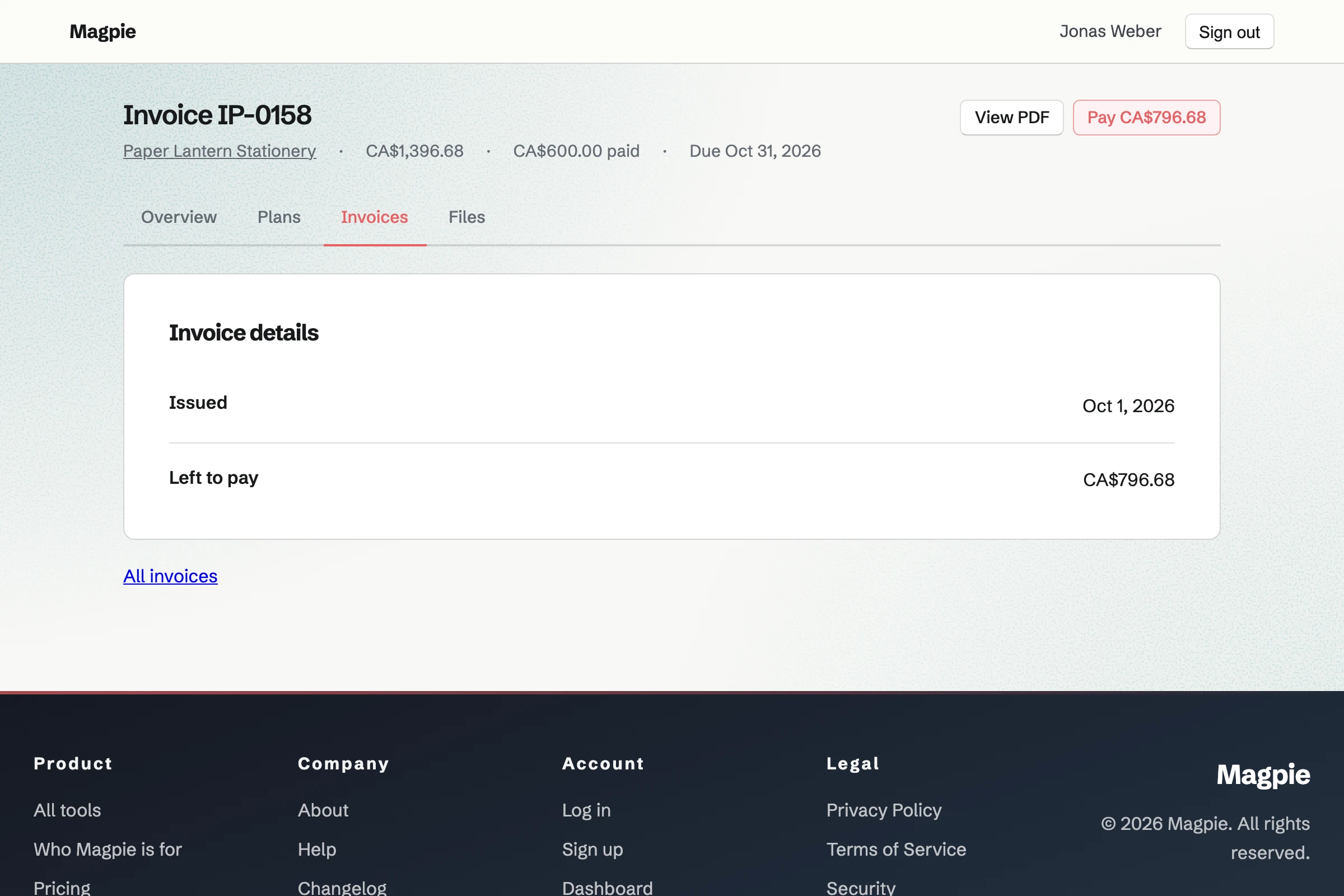The height and width of the screenshot is (896, 1344).
Task: Click the Invoice IP-0158 heading
Action: coord(217,115)
